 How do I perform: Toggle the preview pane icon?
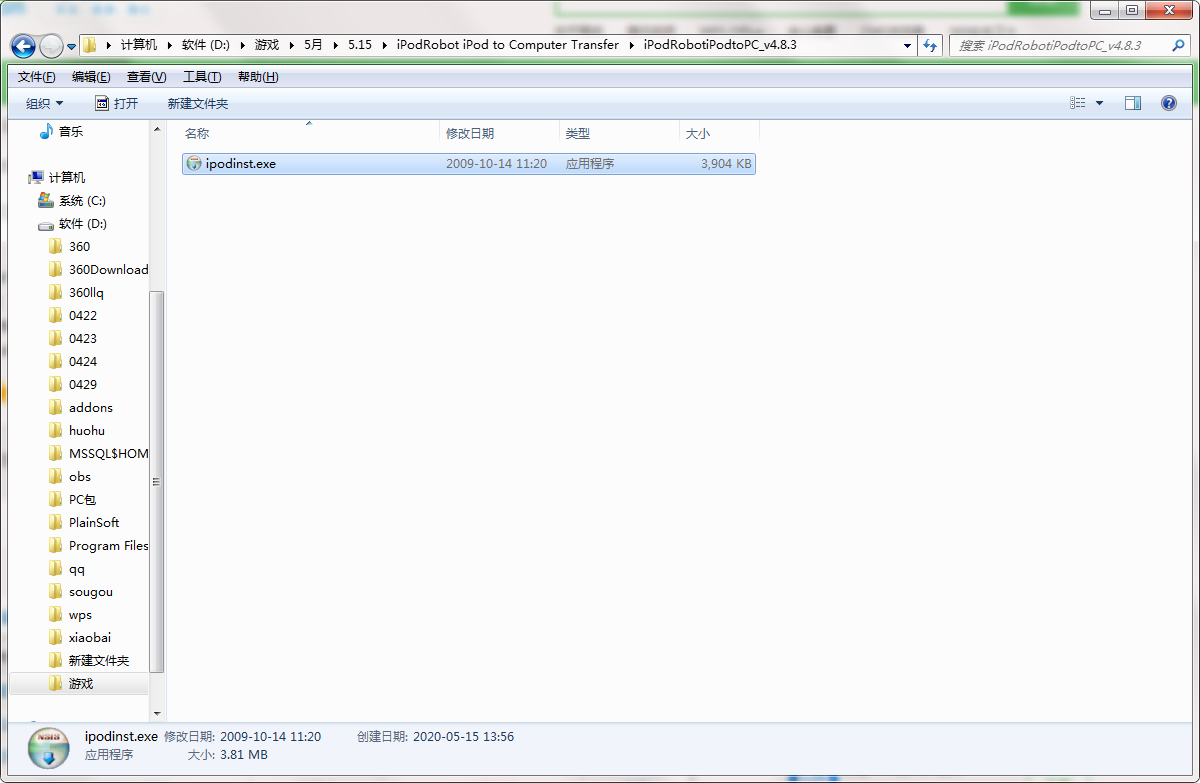pyautogui.click(x=1133, y=103)
